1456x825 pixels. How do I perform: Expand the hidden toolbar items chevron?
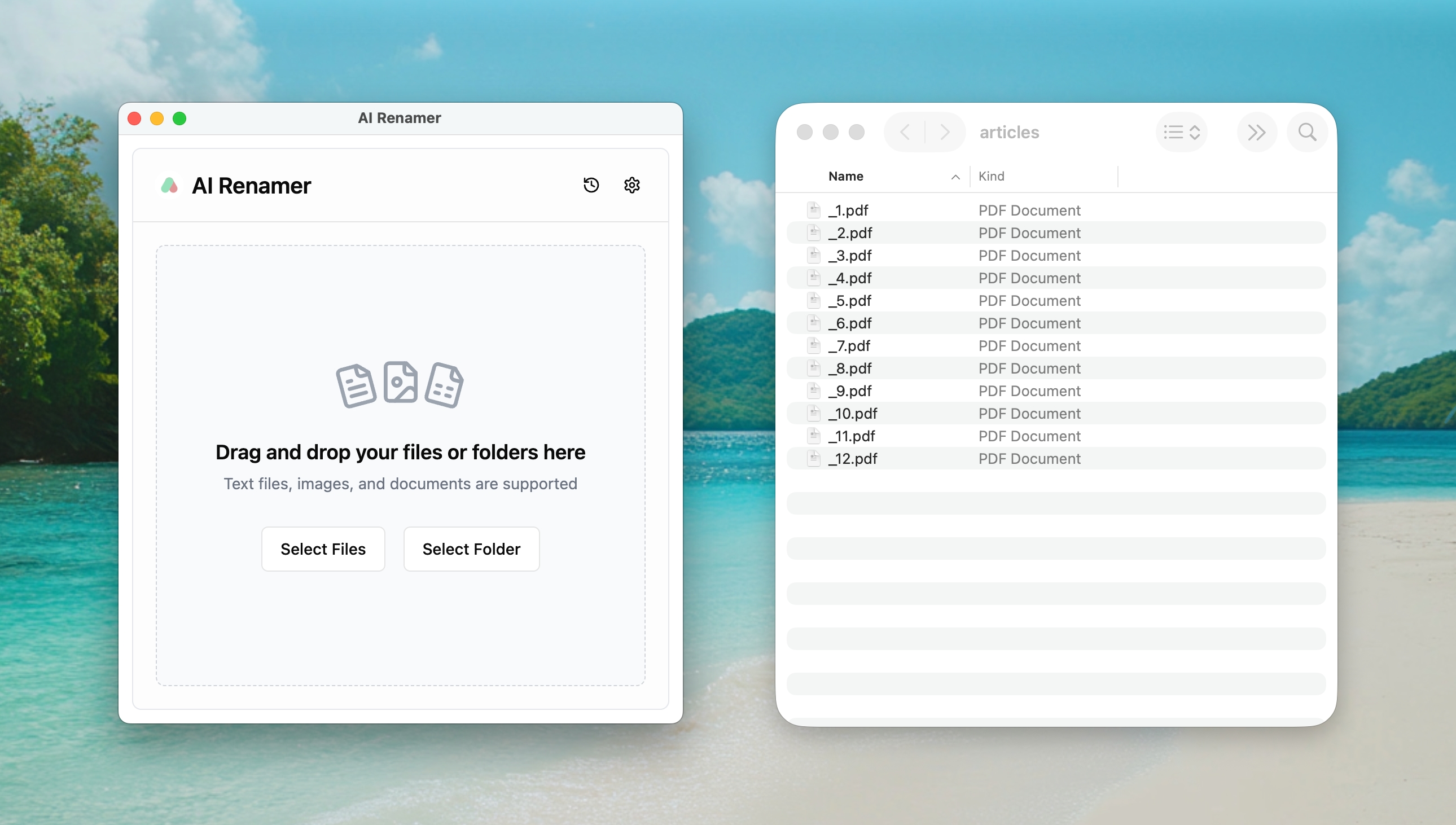tap(1257, 131)
